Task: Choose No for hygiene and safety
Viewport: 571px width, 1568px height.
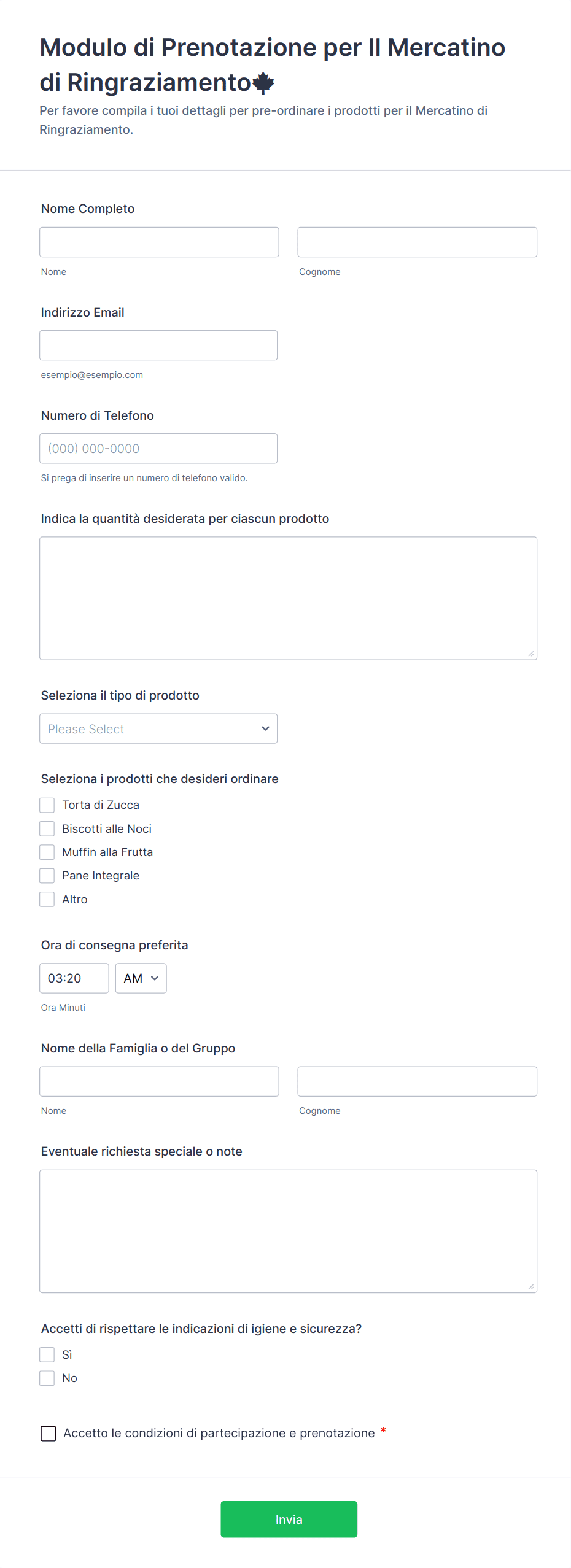Action: click(47, 1378)
